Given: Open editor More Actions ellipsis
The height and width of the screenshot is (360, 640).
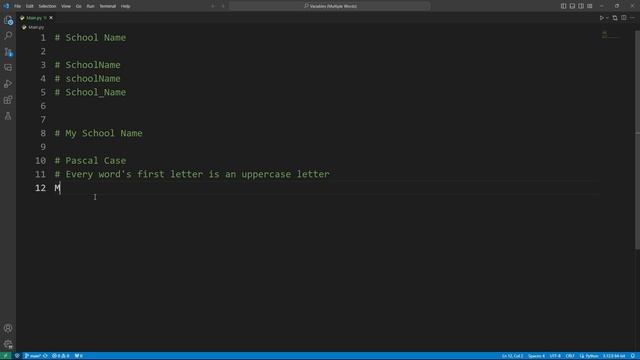Looking at the screenshot, I should coord(632,18).
